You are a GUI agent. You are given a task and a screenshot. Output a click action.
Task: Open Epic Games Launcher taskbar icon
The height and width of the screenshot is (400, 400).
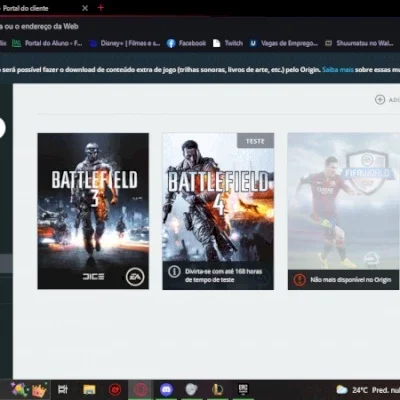coord(243,389)
